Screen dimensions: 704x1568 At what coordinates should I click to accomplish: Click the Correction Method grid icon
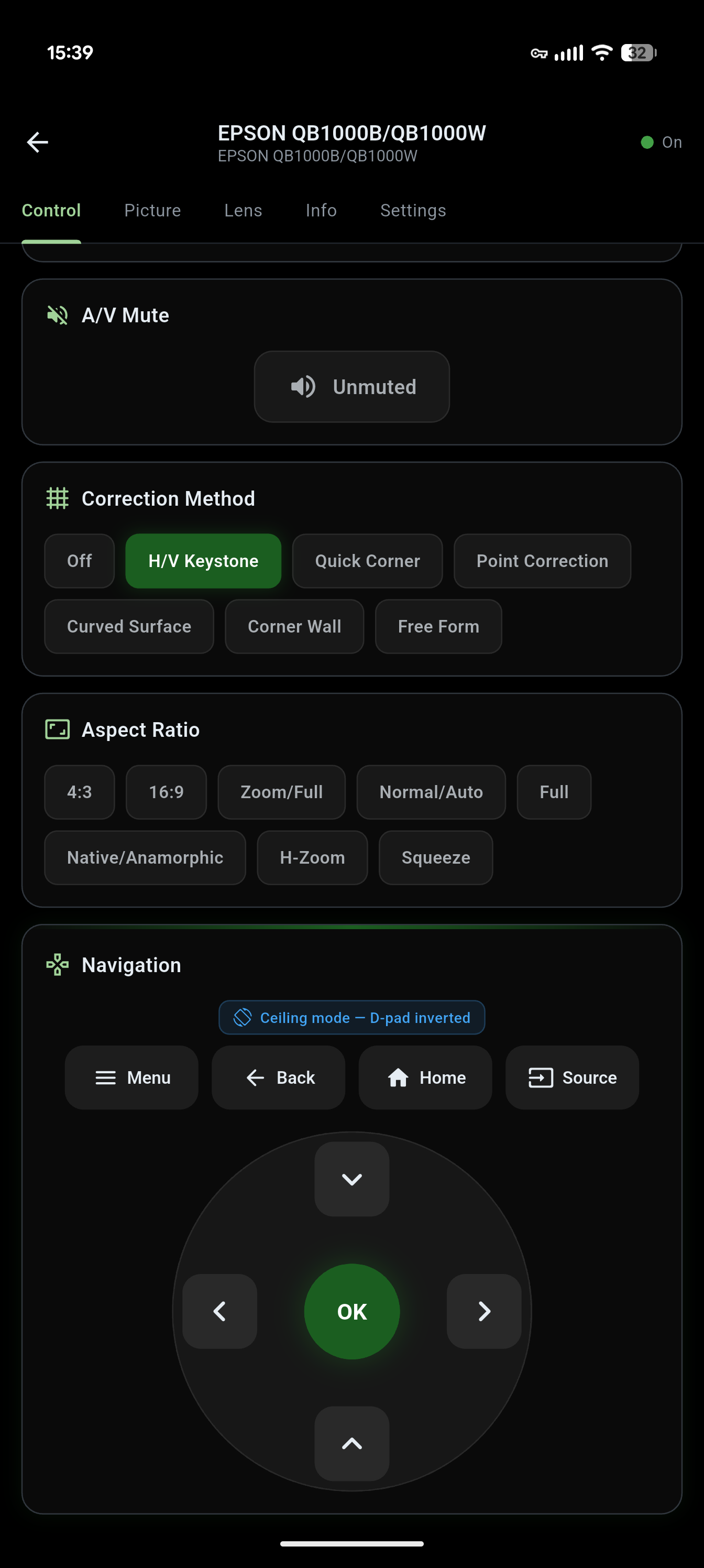click(57, 498)
